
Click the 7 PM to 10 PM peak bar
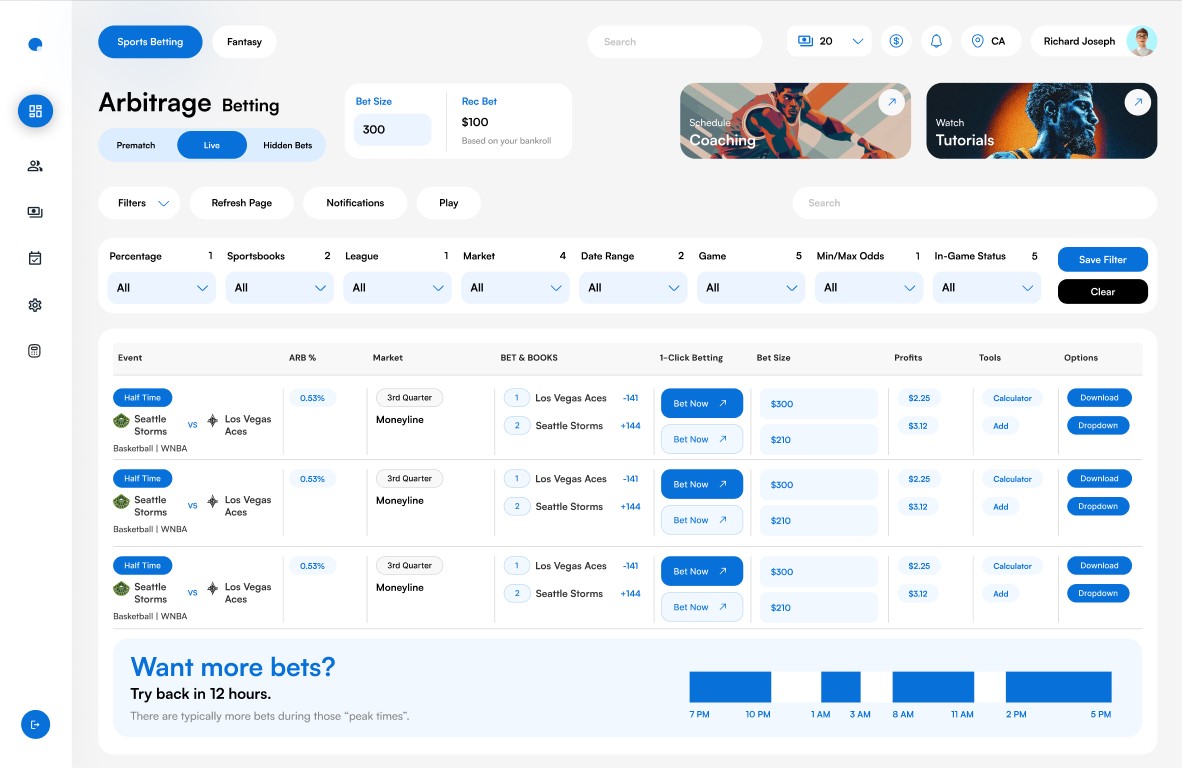(x=730, y=687)
